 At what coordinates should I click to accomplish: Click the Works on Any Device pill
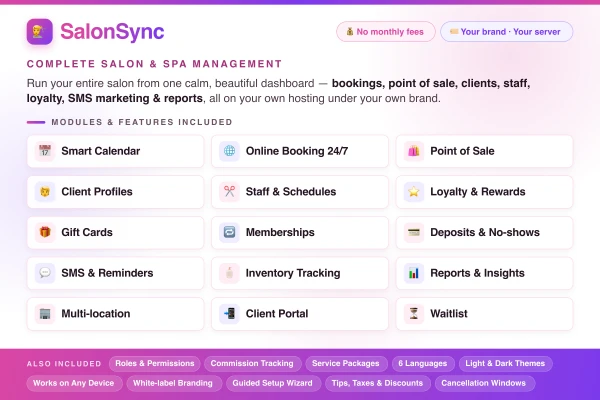74,383
